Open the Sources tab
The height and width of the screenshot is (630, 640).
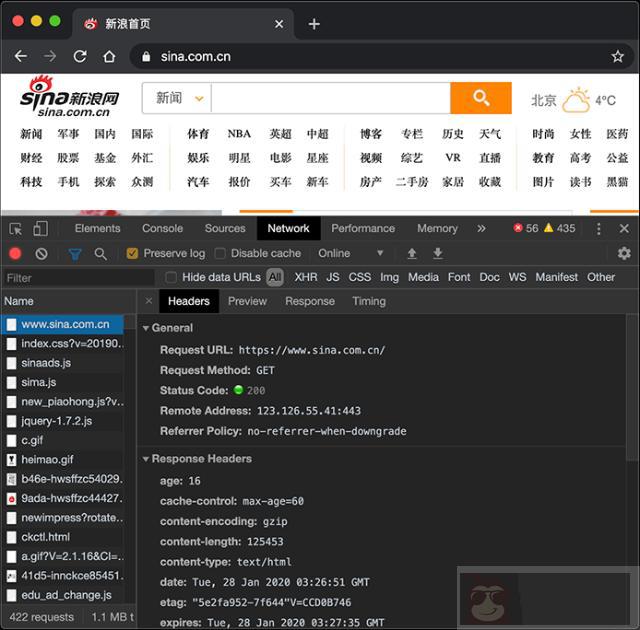(x=225, y=228)
